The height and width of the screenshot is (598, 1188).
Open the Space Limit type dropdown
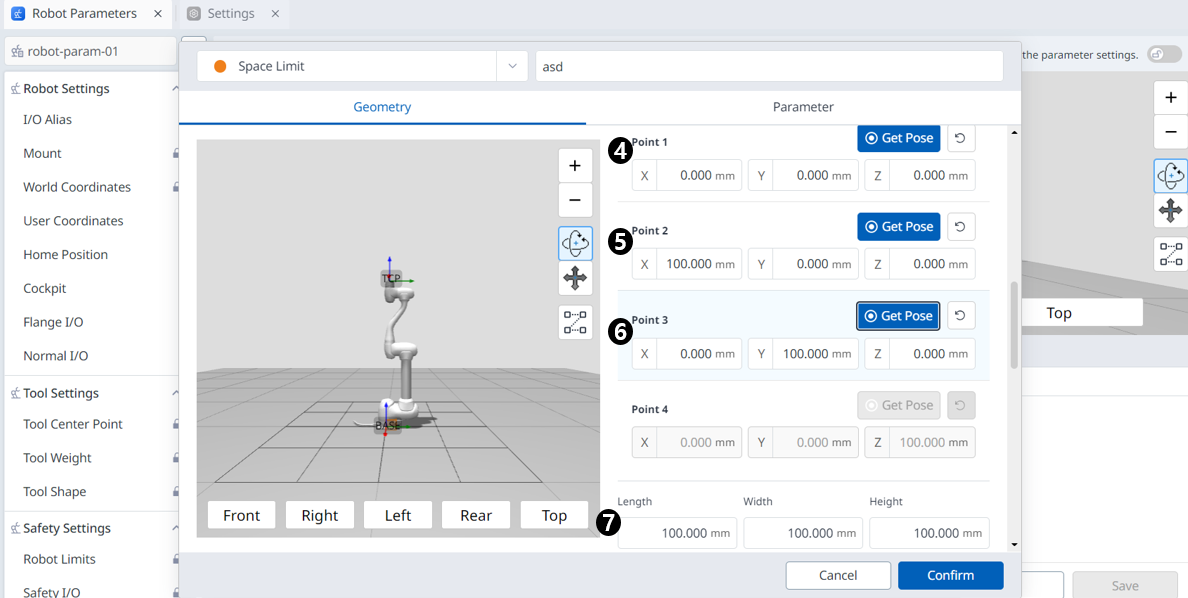[511, 66]
